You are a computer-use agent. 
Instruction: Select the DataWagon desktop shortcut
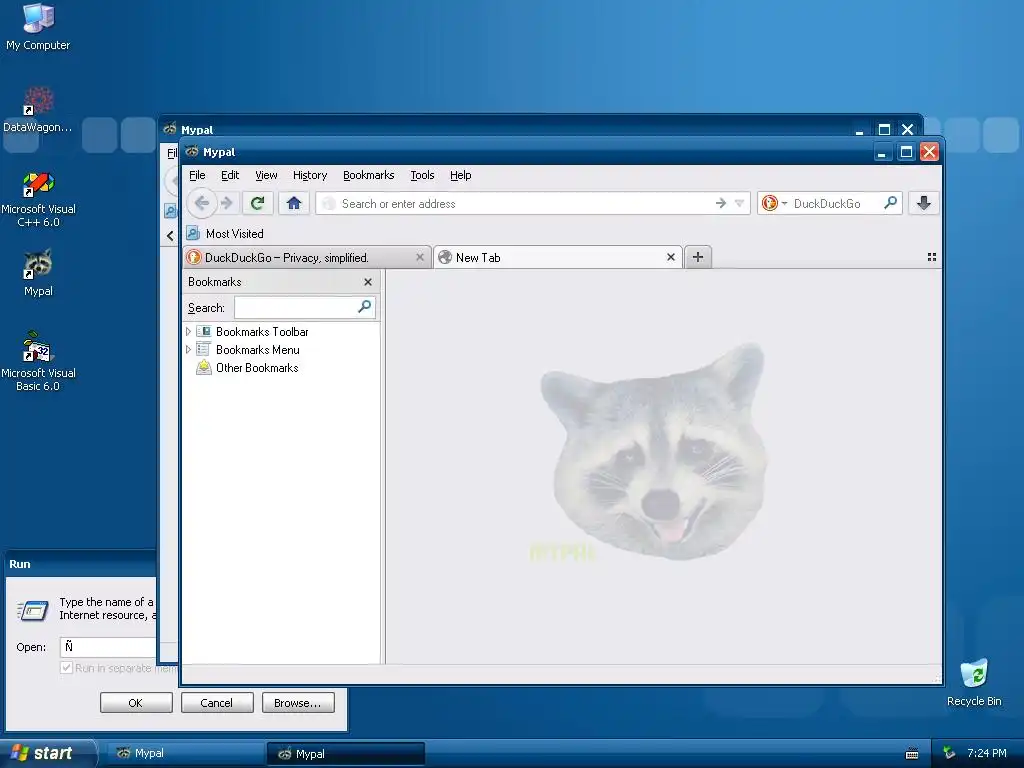(x=38, y=110)
